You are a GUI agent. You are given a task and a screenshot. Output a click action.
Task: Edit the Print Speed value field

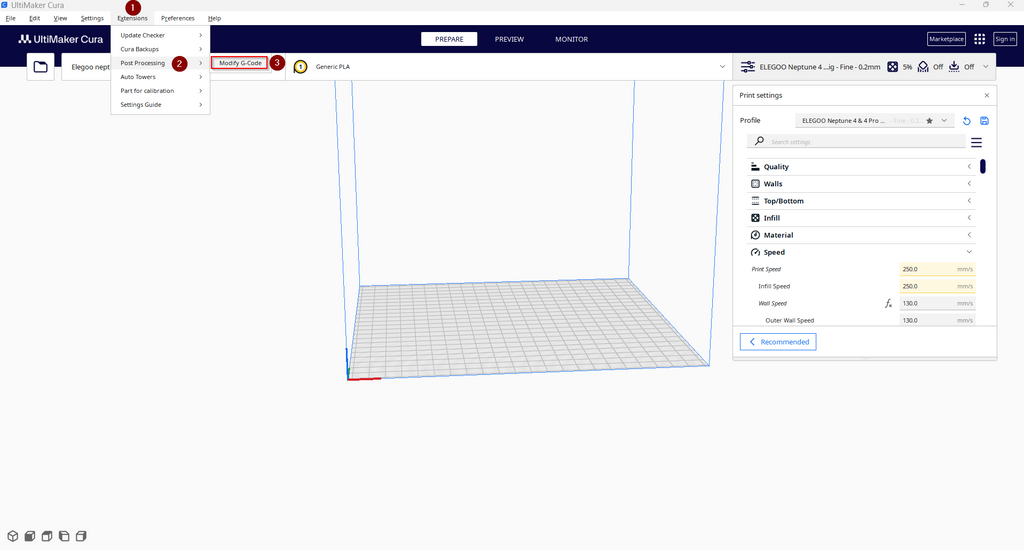point(937,269)
